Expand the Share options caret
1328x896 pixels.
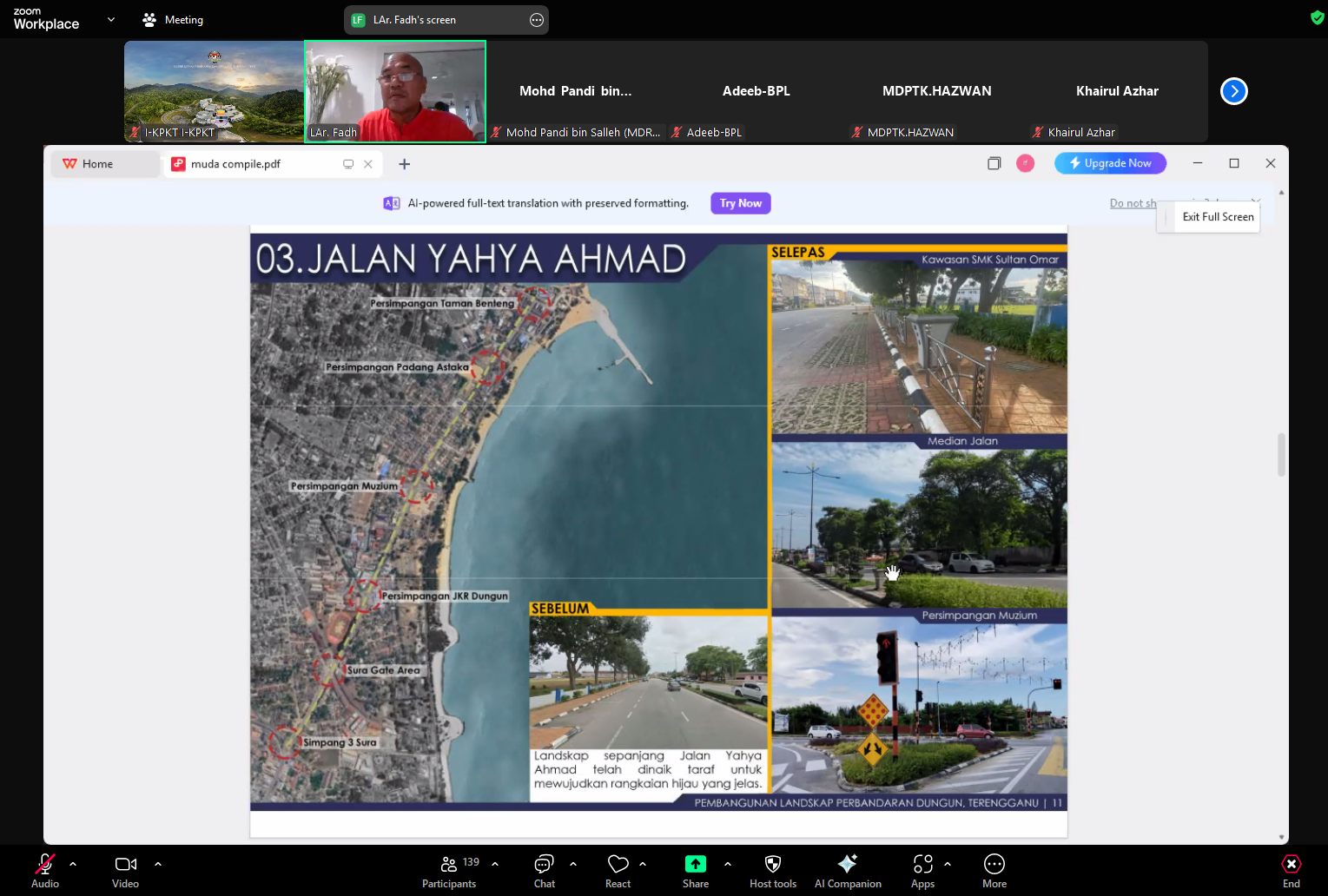click(728, 864)
